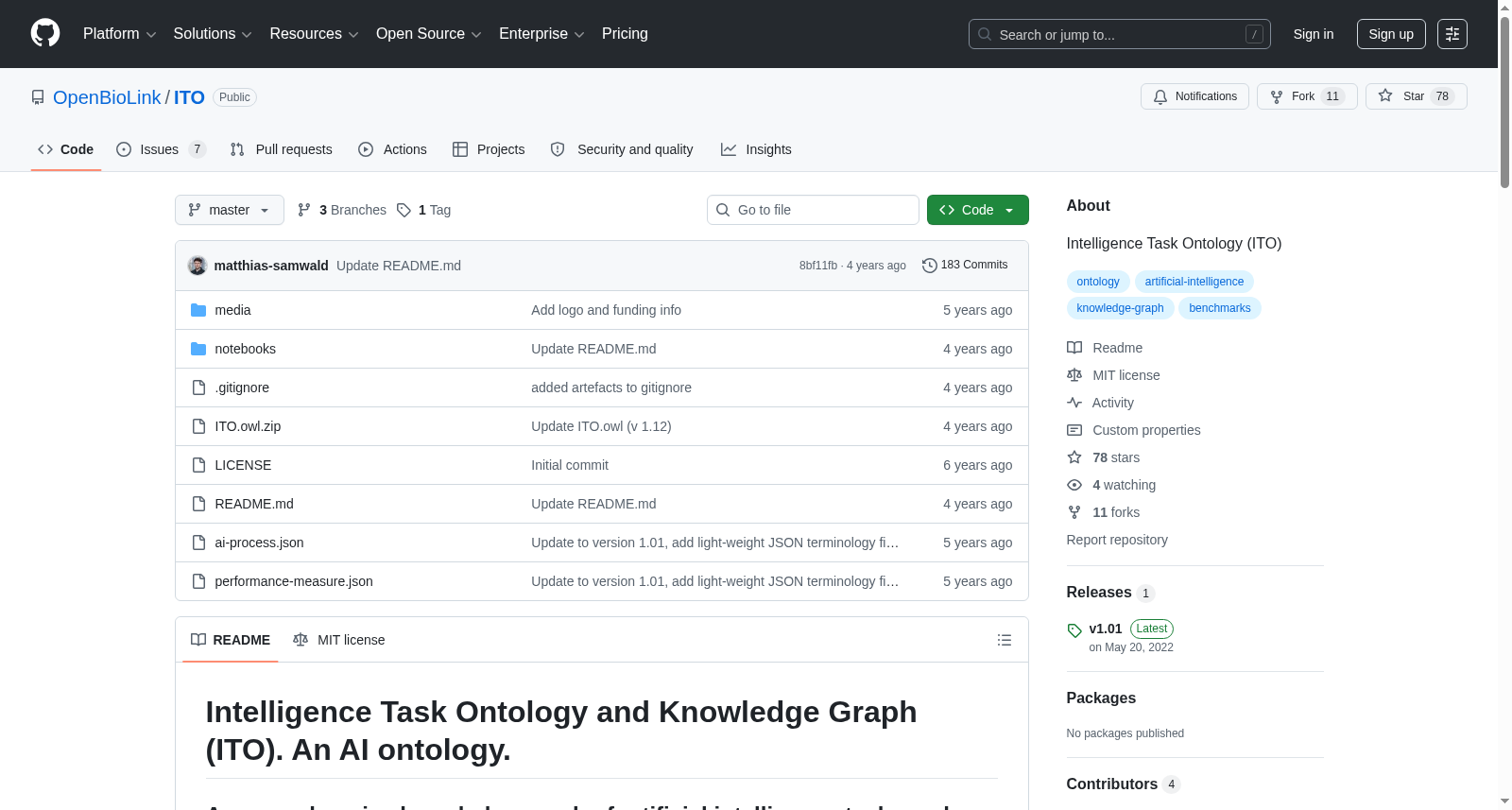Switch to the Pull requests tab
The image size is (1512, 810).
[x=282, y=149]
